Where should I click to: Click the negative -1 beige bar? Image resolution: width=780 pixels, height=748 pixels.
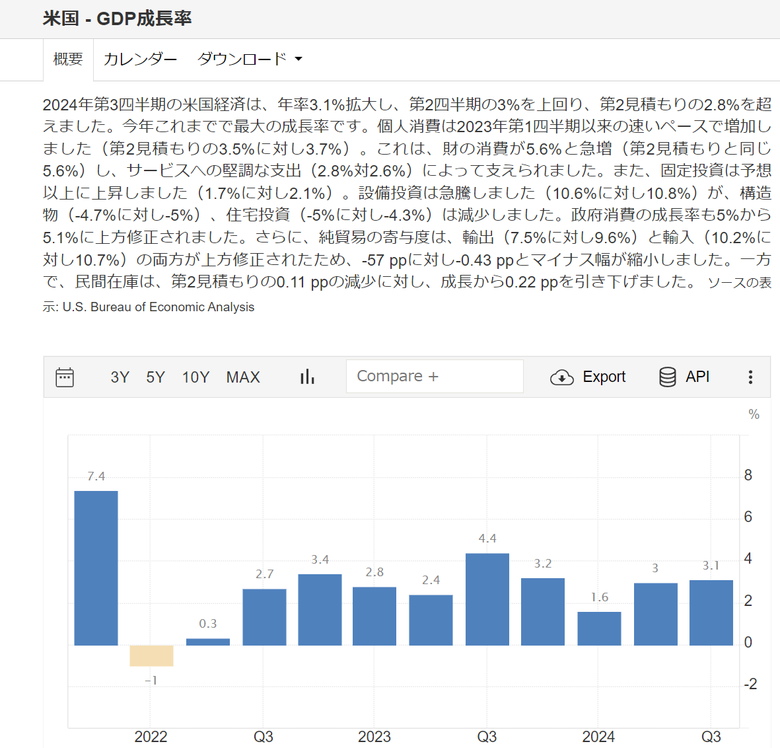pyautogui.click(x=151, y=656)
